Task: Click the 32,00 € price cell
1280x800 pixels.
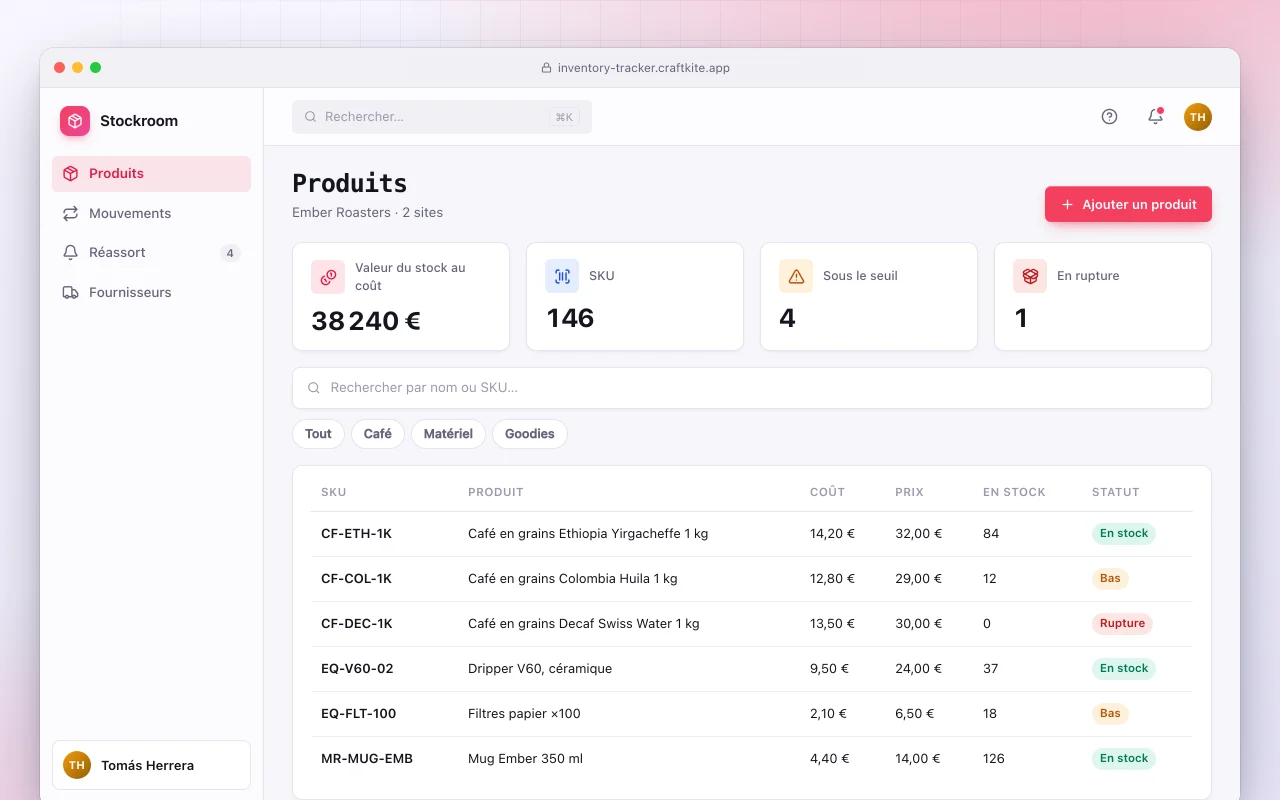Action: (919, 534)
